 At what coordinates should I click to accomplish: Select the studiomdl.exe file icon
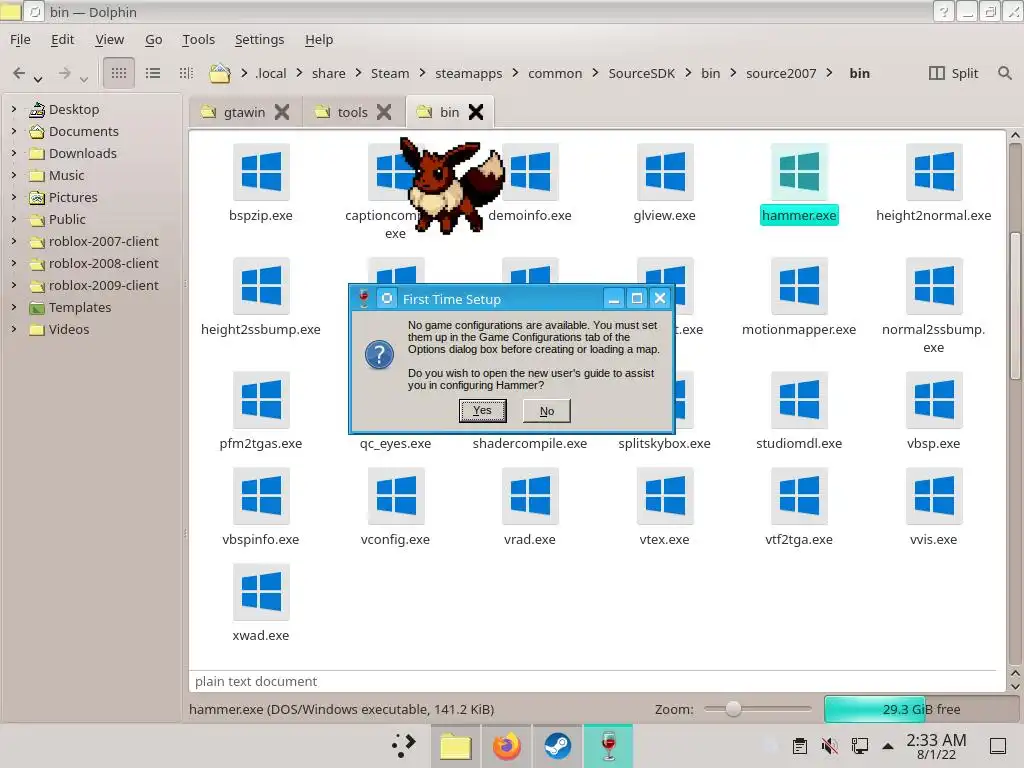coord(799,400)
